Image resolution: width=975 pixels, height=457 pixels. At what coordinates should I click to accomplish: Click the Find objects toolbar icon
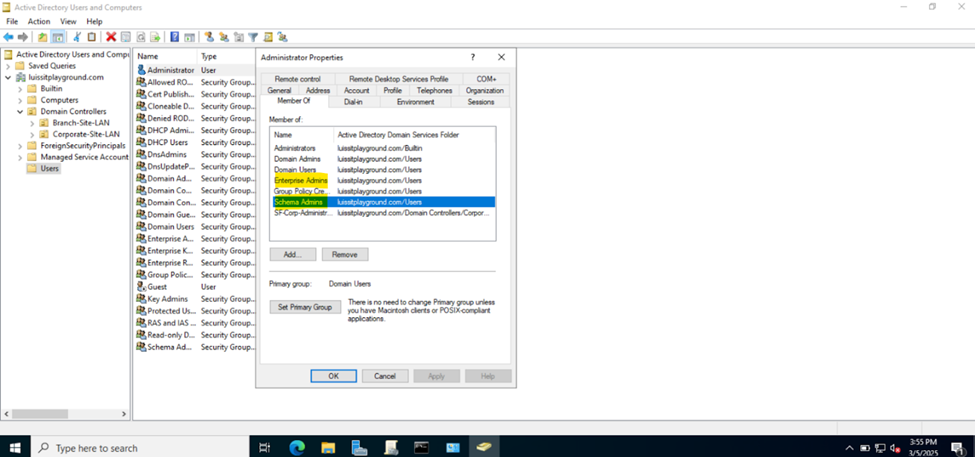[x=268, y=37]
